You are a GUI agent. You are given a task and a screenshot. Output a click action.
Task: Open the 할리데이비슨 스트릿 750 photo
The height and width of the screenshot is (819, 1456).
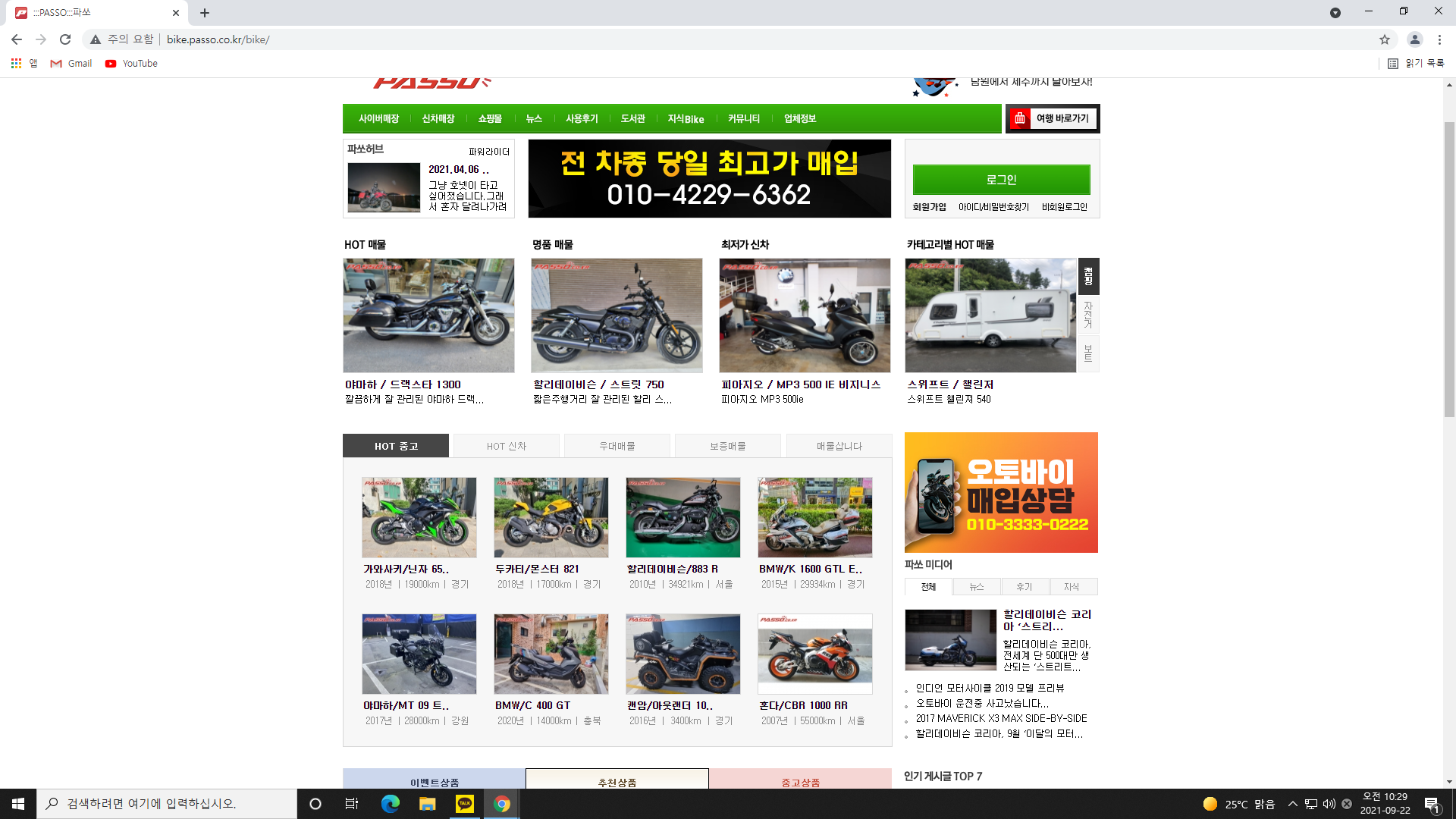[617, 315]
